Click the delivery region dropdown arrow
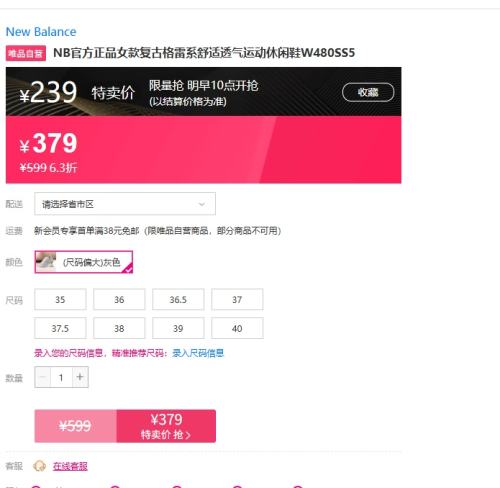 pos(202,204)
